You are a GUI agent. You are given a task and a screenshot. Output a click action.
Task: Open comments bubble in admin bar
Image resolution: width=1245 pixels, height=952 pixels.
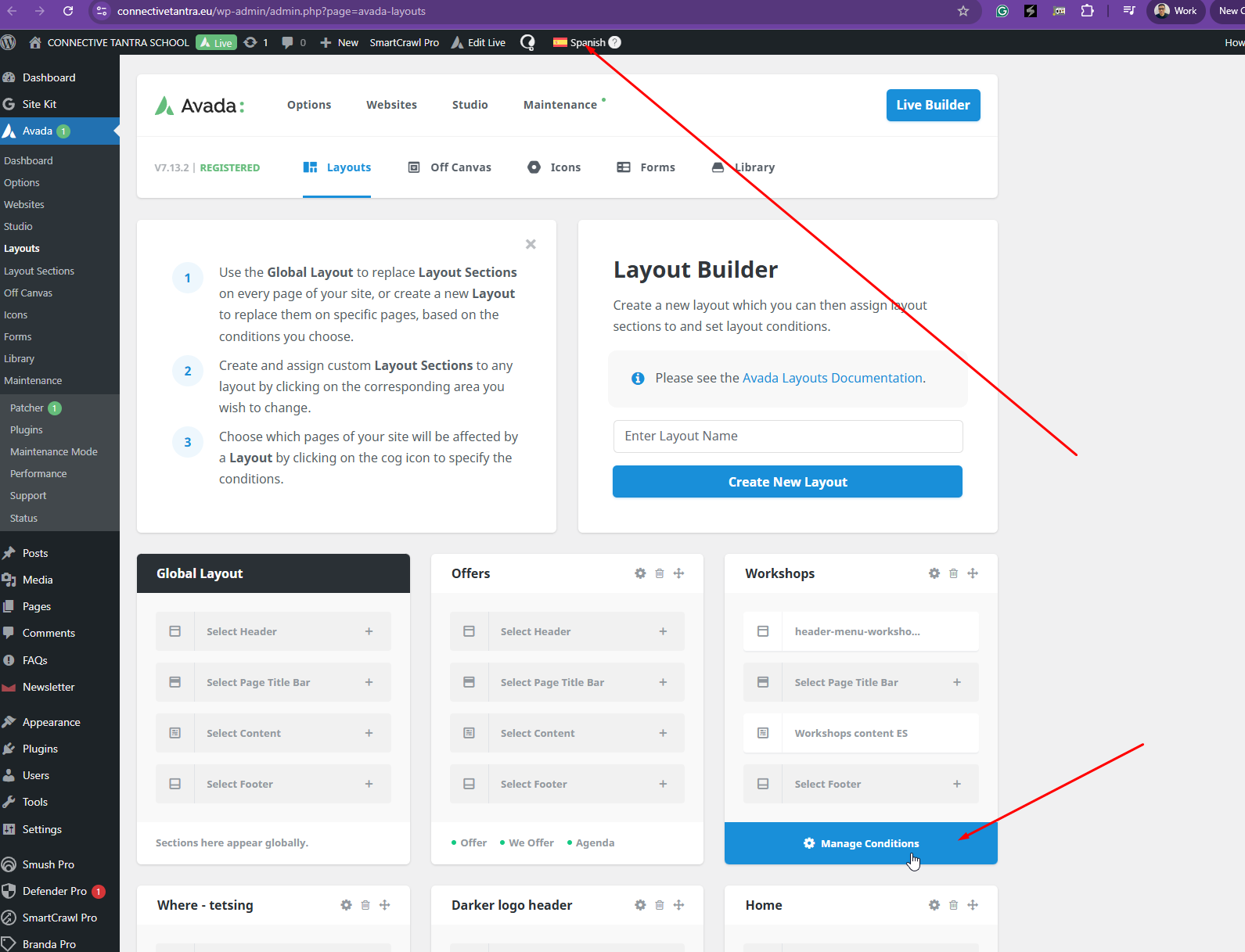pos(288,42)
